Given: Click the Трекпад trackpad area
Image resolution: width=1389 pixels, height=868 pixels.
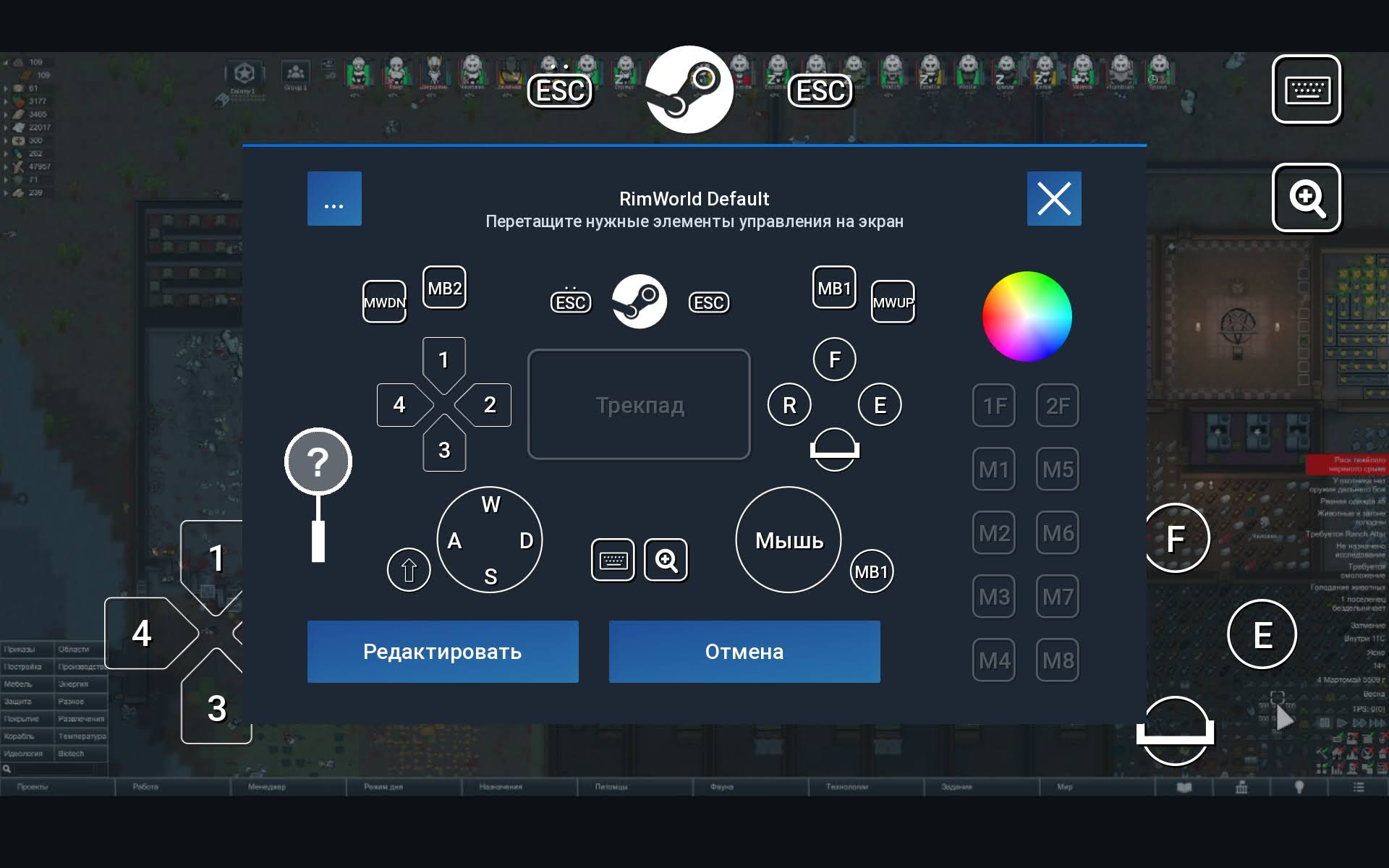Looking at the screenshot, I should point(639,405).
